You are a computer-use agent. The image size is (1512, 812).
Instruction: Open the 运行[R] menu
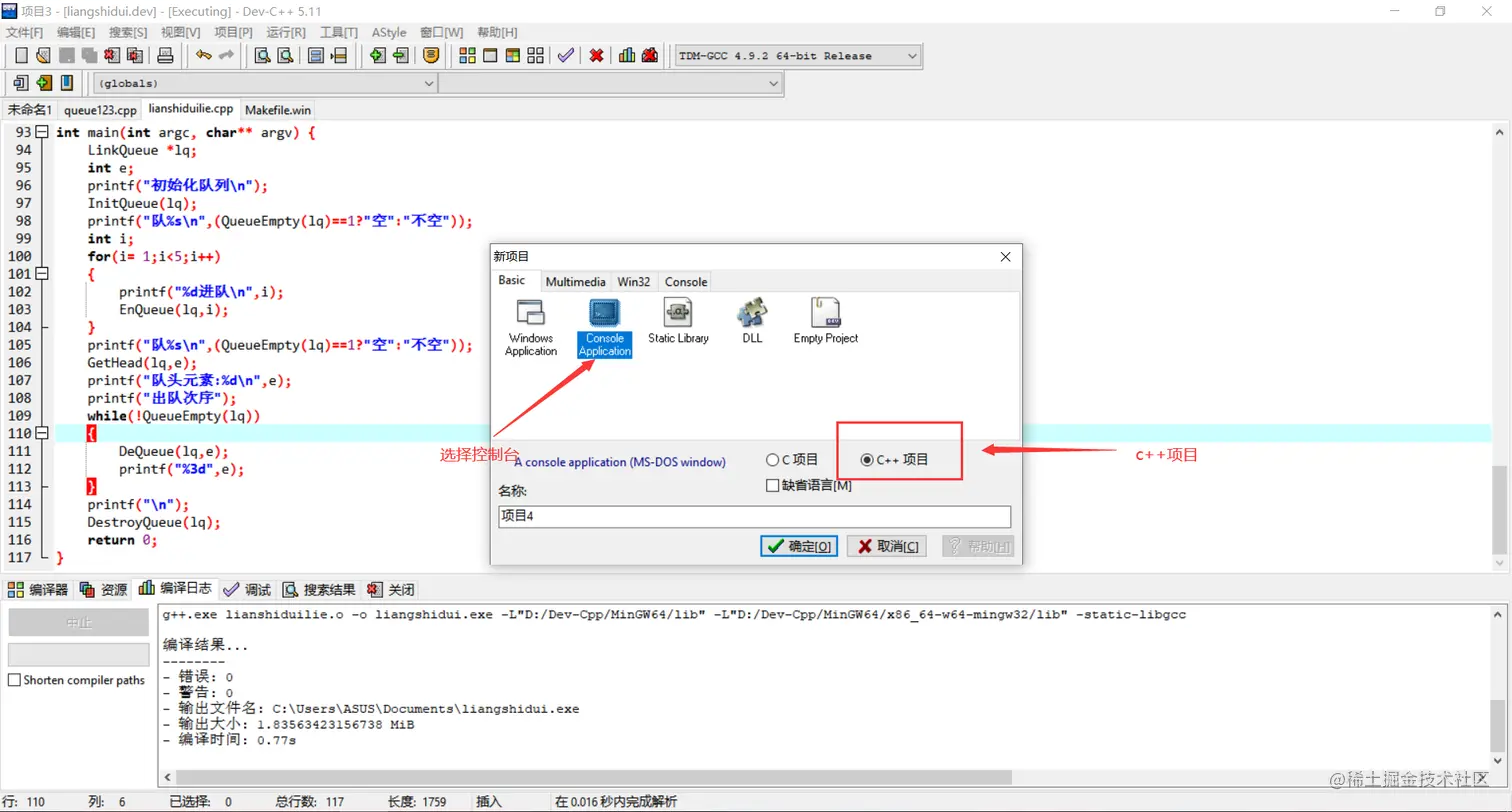pyautogui.click(x=286, y=33)
